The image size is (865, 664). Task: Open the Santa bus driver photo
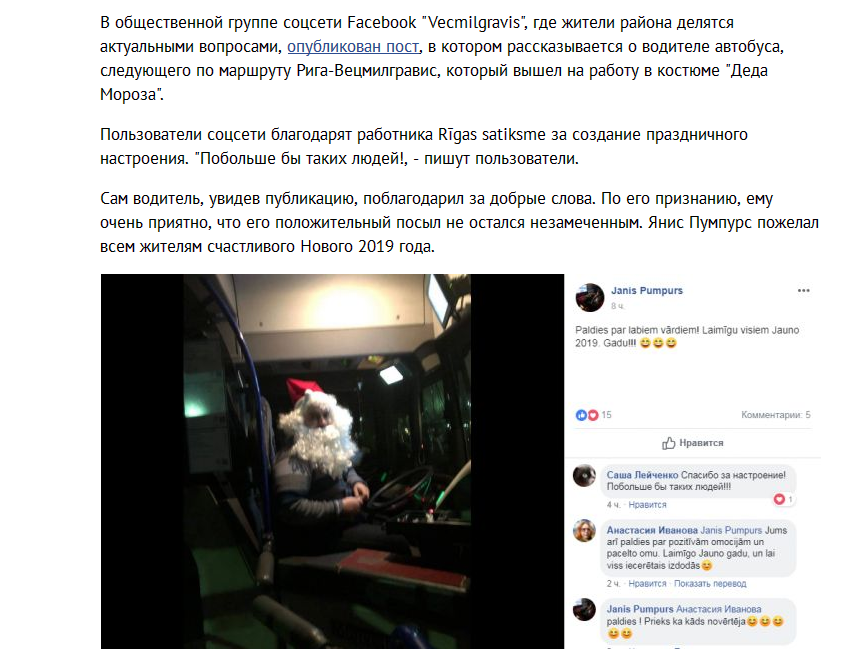point(332,461)
